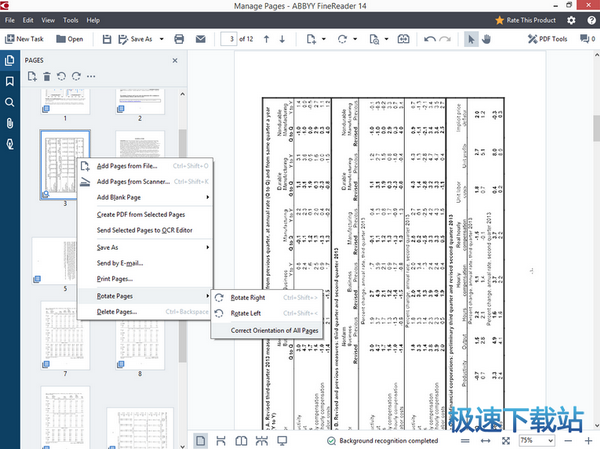Click the page number input field

(x=229, y=39)
